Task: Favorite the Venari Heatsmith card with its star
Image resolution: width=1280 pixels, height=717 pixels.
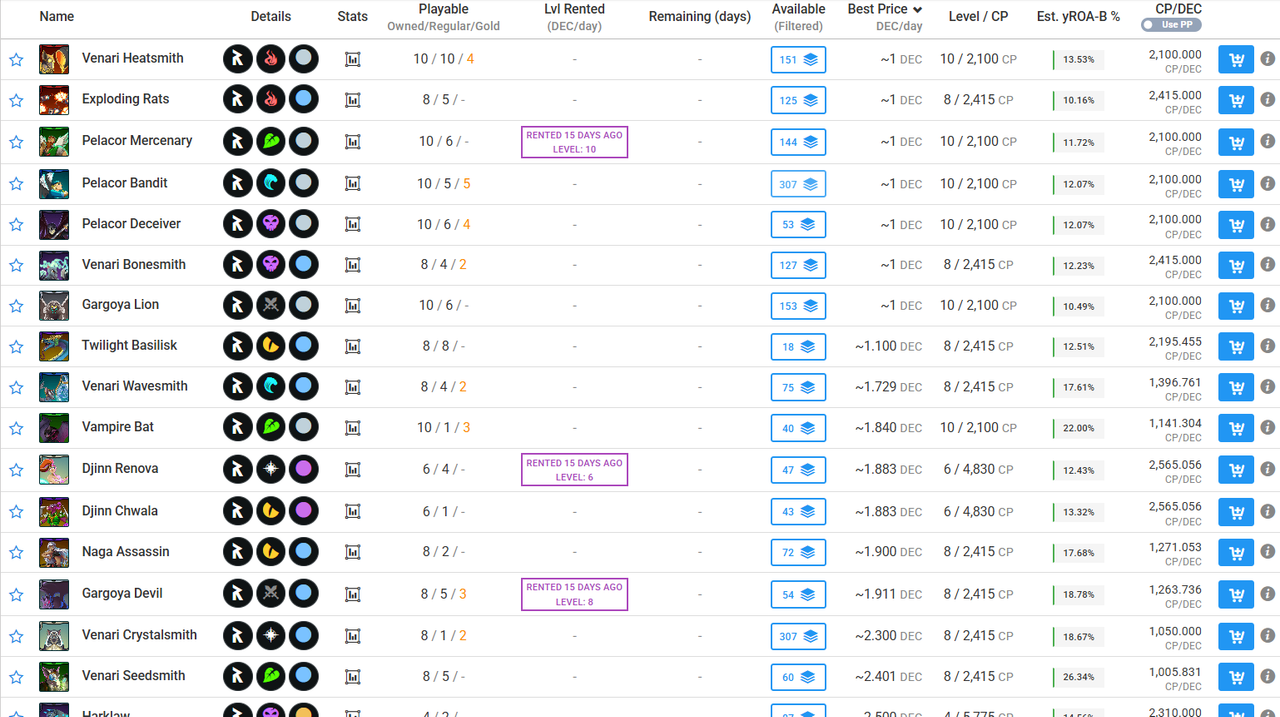Action: (16, 60)
